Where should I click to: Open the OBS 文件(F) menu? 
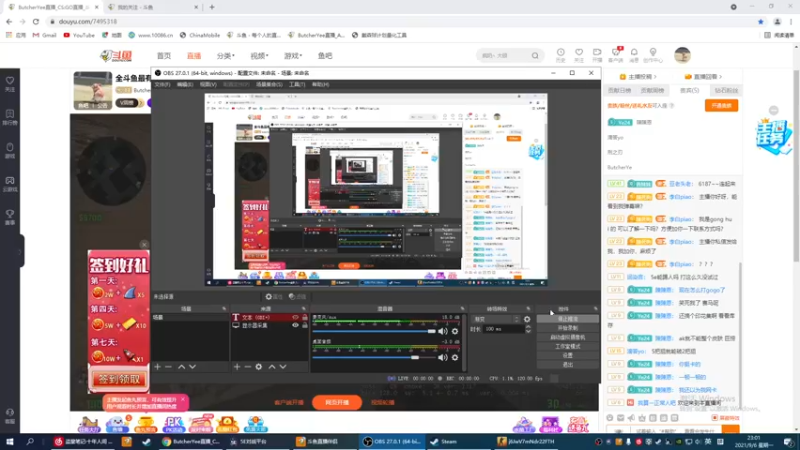[162, 84]
